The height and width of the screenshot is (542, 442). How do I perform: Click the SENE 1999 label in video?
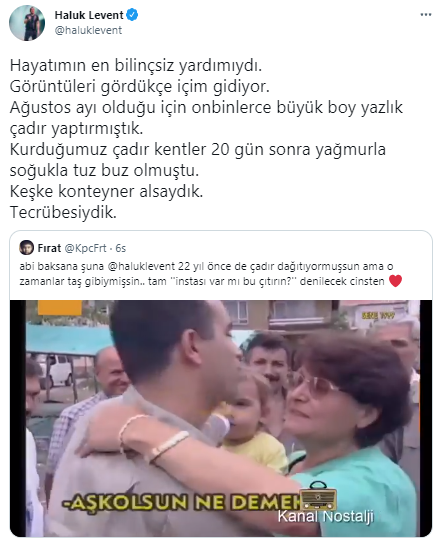378,316
